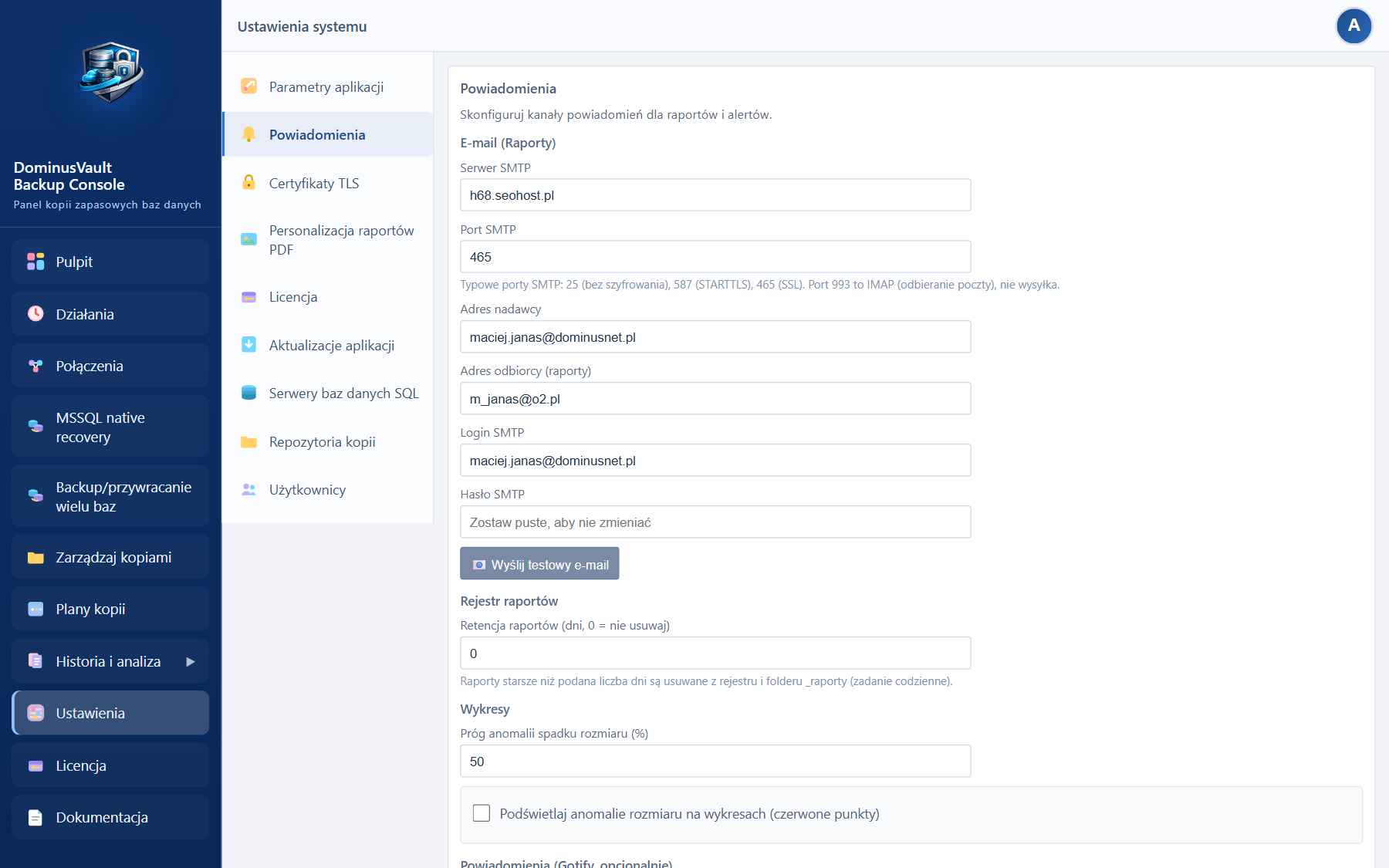This screenshot has height=868, width=1389.
Task: Open the sidebar Licencja page
Action: (110, 765)
